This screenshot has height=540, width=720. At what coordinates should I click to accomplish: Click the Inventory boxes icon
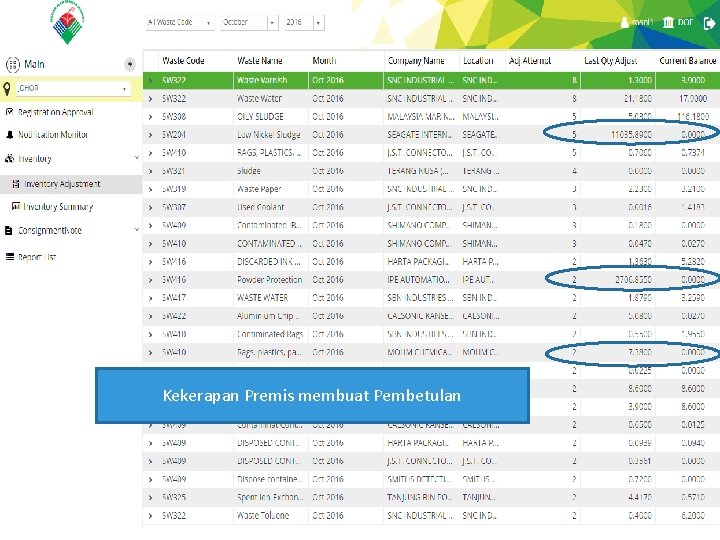click(x=9, y=159)
